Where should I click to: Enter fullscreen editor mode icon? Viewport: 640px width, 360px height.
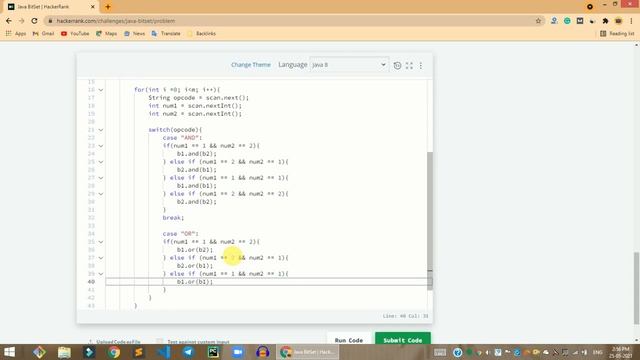click(409, 65)
